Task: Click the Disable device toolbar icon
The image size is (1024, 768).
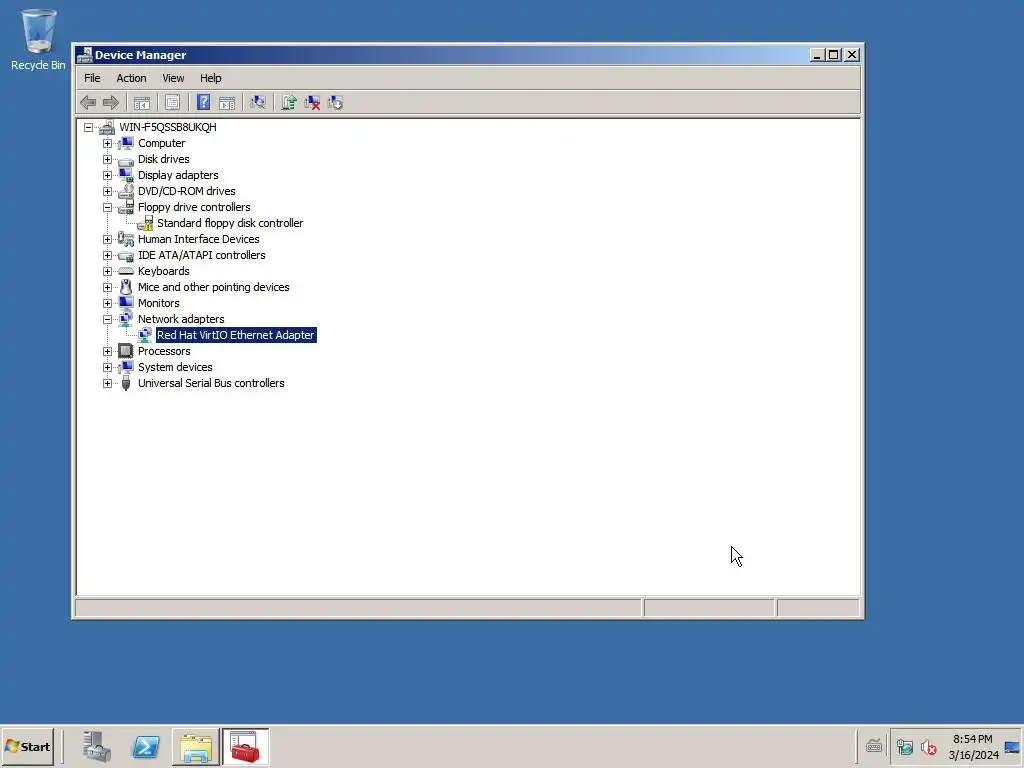Action: [335, 103]
